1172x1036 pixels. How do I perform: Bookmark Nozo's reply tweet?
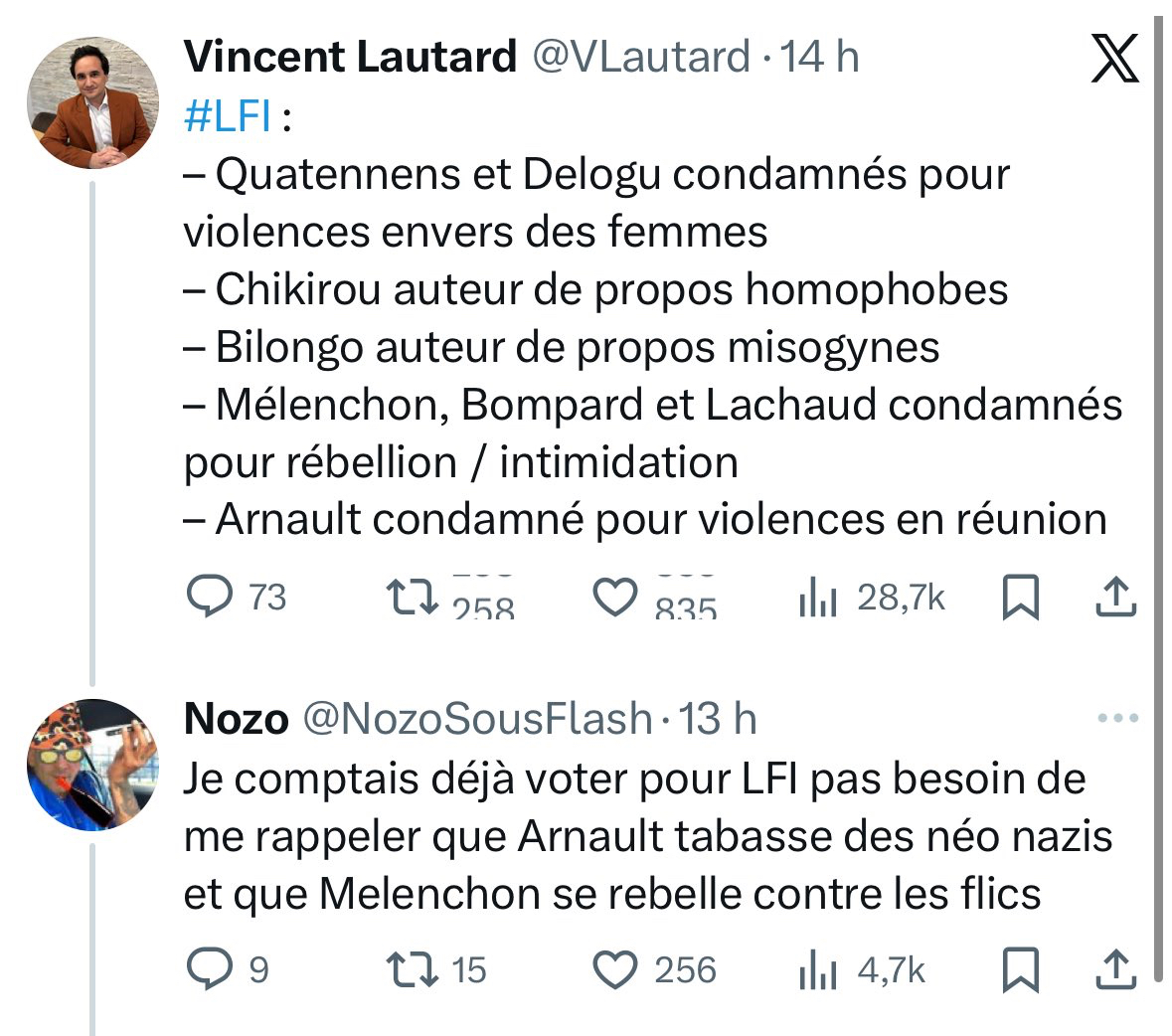click(1019, 970)
